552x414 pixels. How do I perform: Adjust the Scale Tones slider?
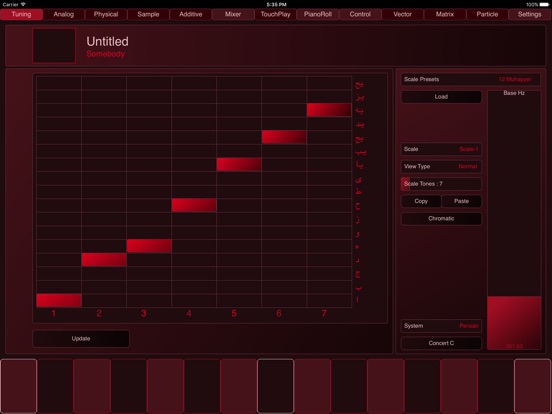pos(441,184)
